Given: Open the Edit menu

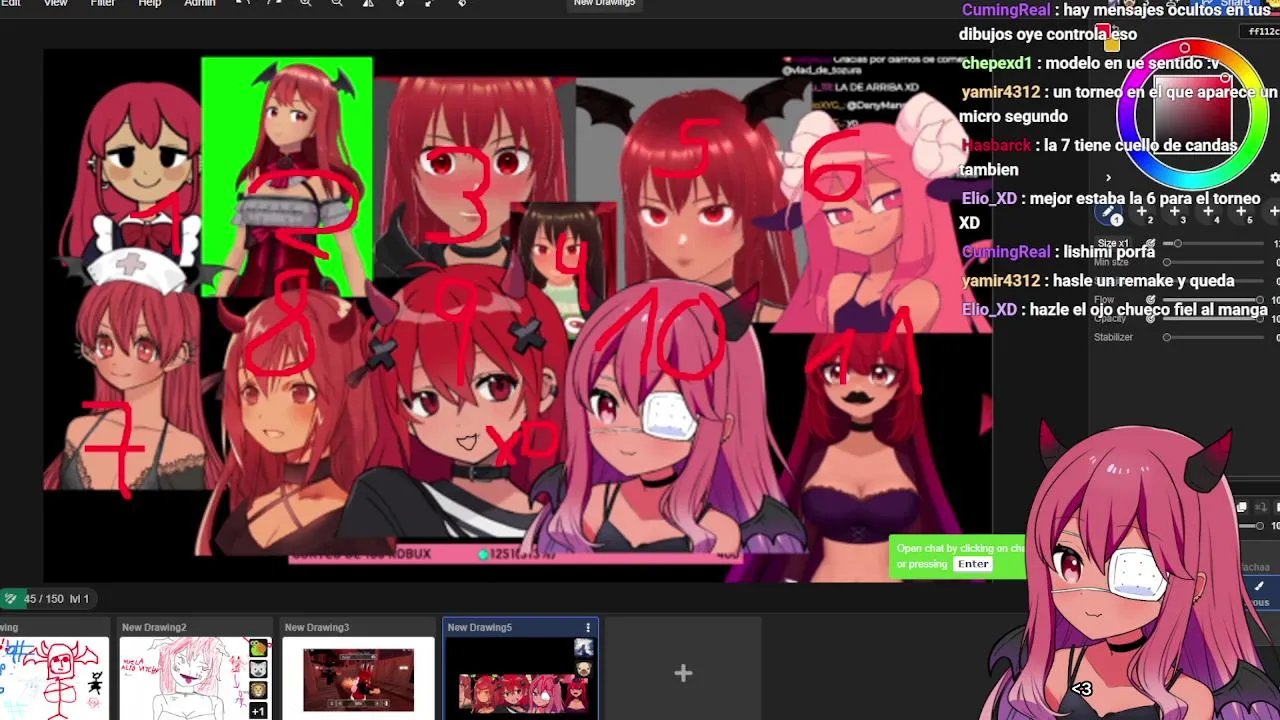Looking at the screenshot, I should [10, 3].
